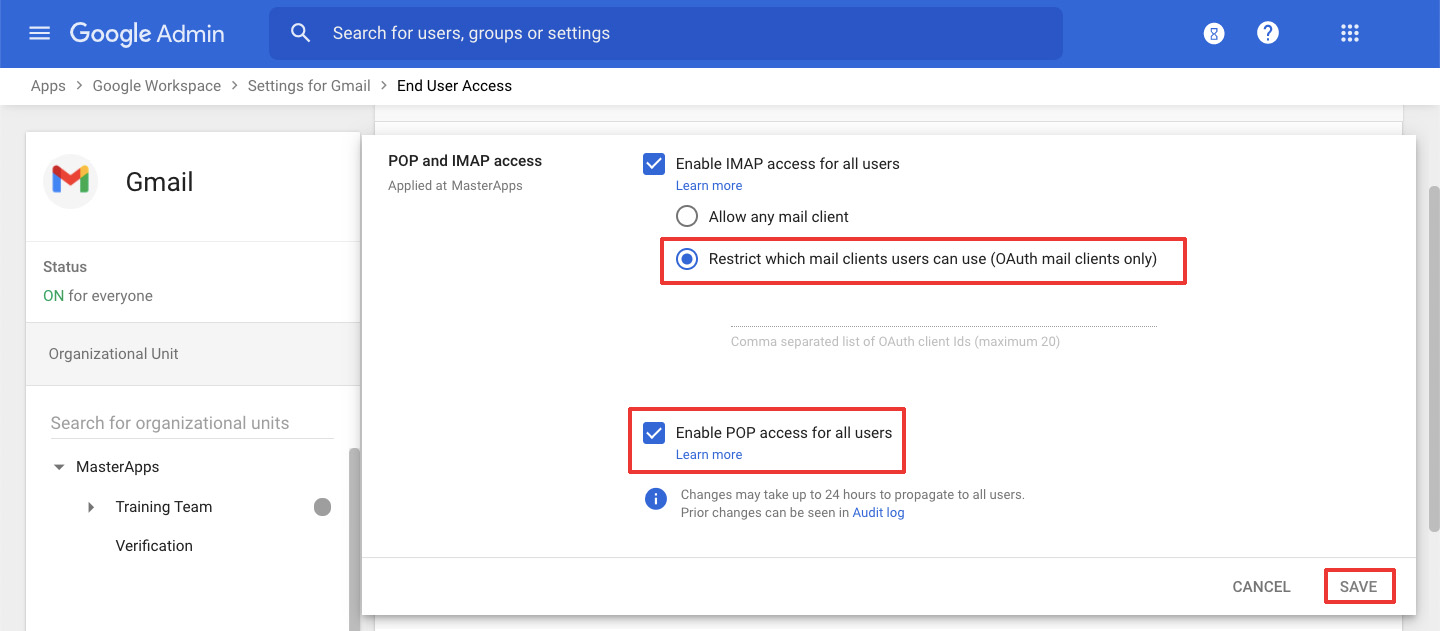Disable IMAP access for all users
This screenshot has width=1440, height=631.
click(x=653, y=163)
